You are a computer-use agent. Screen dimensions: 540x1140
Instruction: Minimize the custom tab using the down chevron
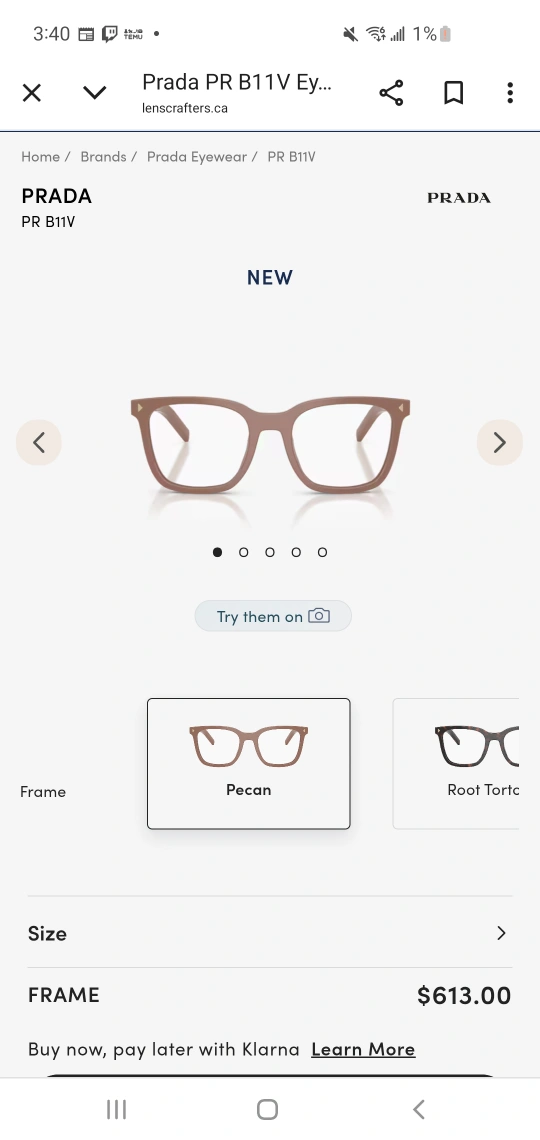coord(94,93)
